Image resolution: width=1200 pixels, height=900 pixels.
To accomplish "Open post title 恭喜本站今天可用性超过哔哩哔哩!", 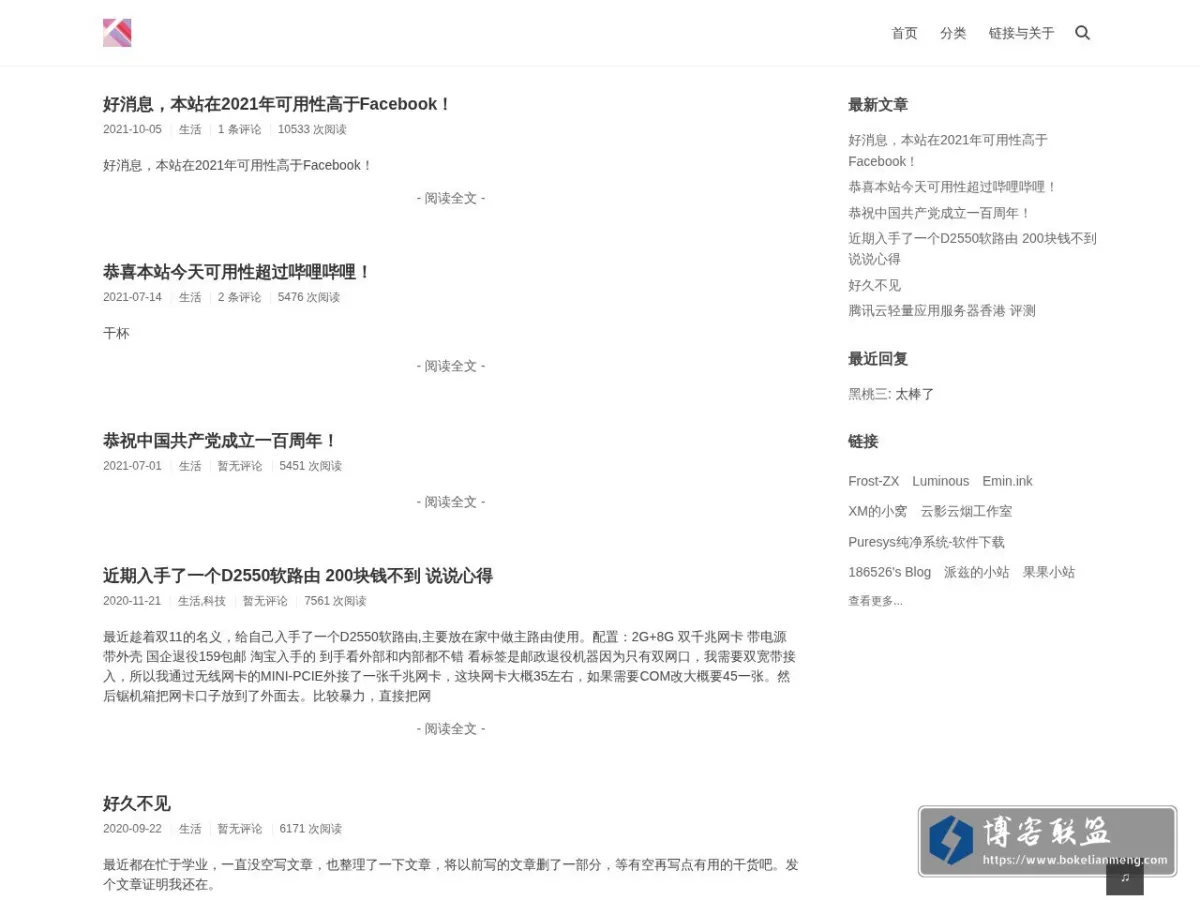I will click(237, 272).
